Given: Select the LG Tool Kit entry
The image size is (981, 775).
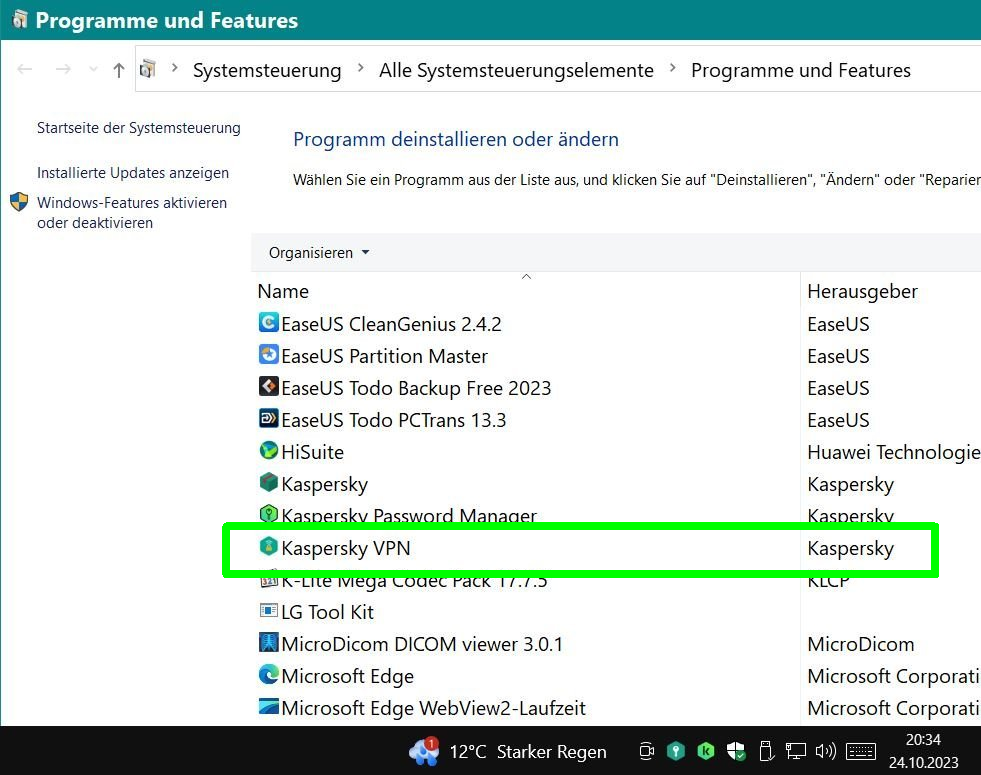Looking at the screenshot, I should 327,612.
